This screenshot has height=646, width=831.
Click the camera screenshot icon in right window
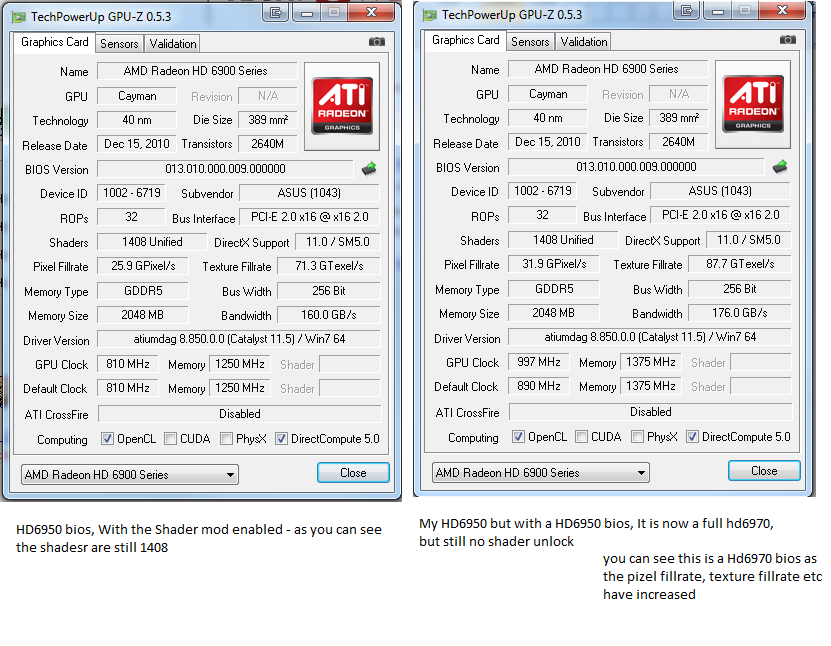pyautogui.click(x=788, y=39)
